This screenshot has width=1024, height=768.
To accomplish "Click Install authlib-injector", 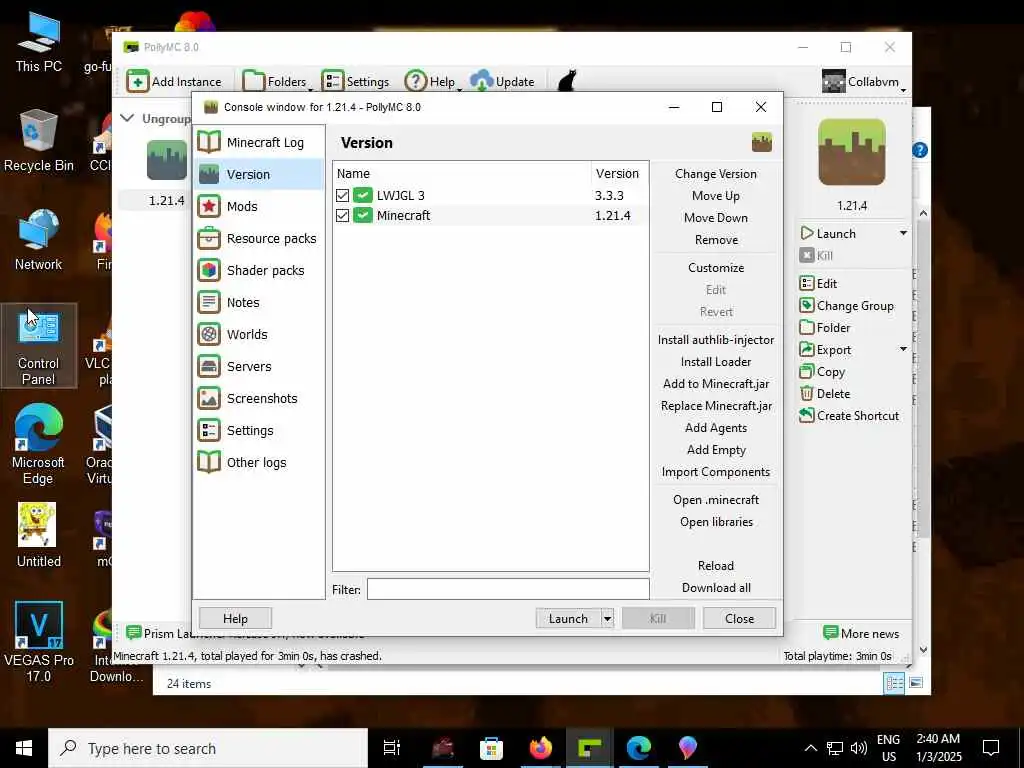I will [716, 340].
